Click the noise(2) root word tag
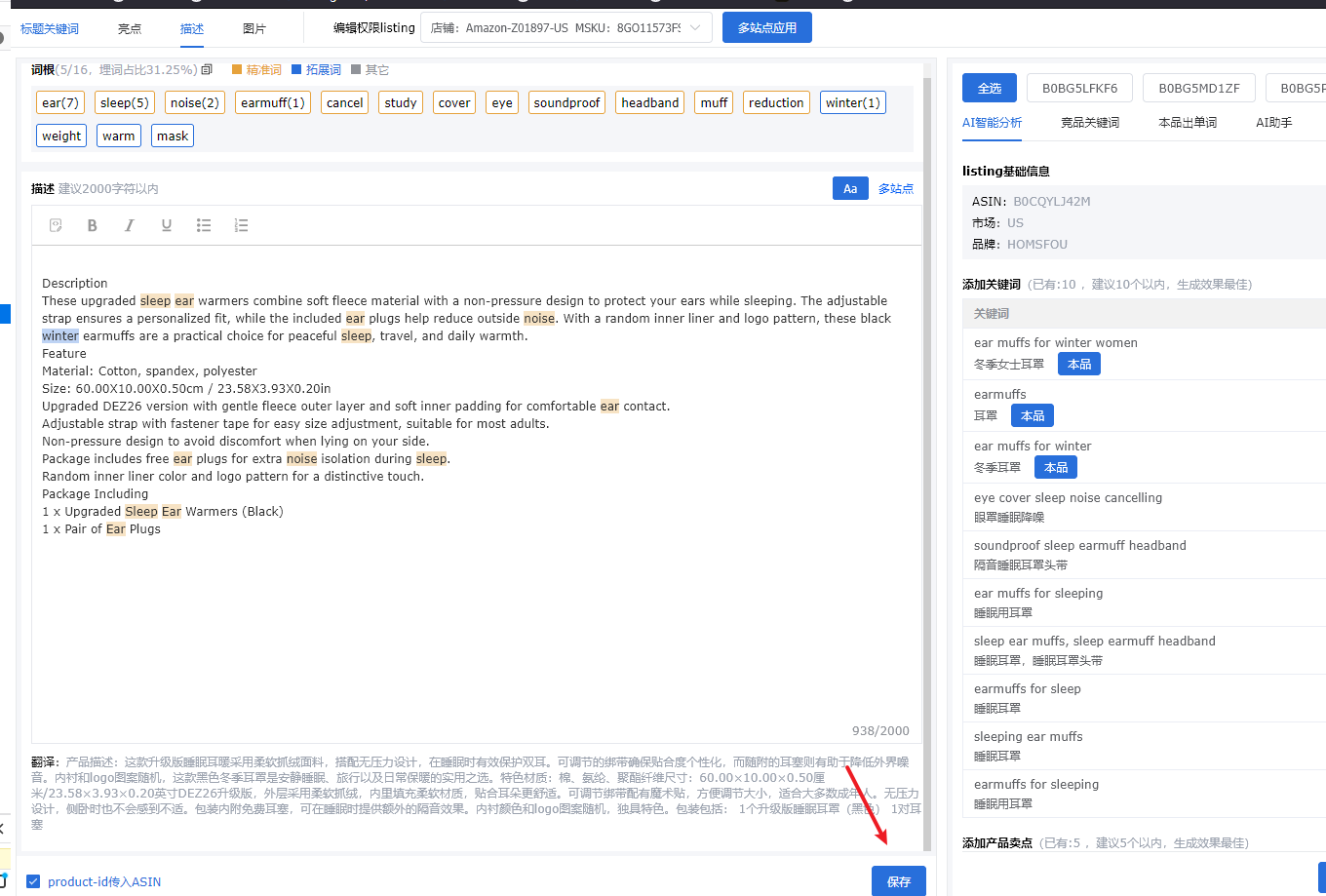Viewport: 1326px width, 896px height. (195, 102)
